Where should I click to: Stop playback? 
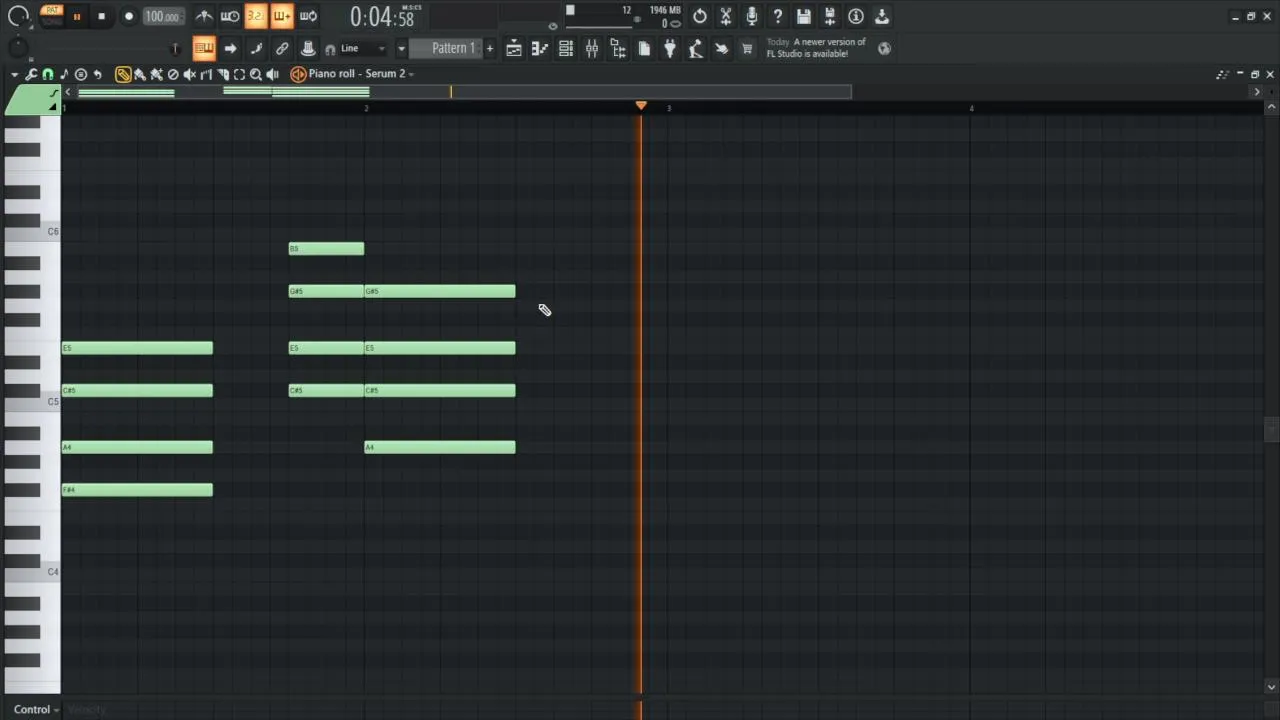(101, 16)
